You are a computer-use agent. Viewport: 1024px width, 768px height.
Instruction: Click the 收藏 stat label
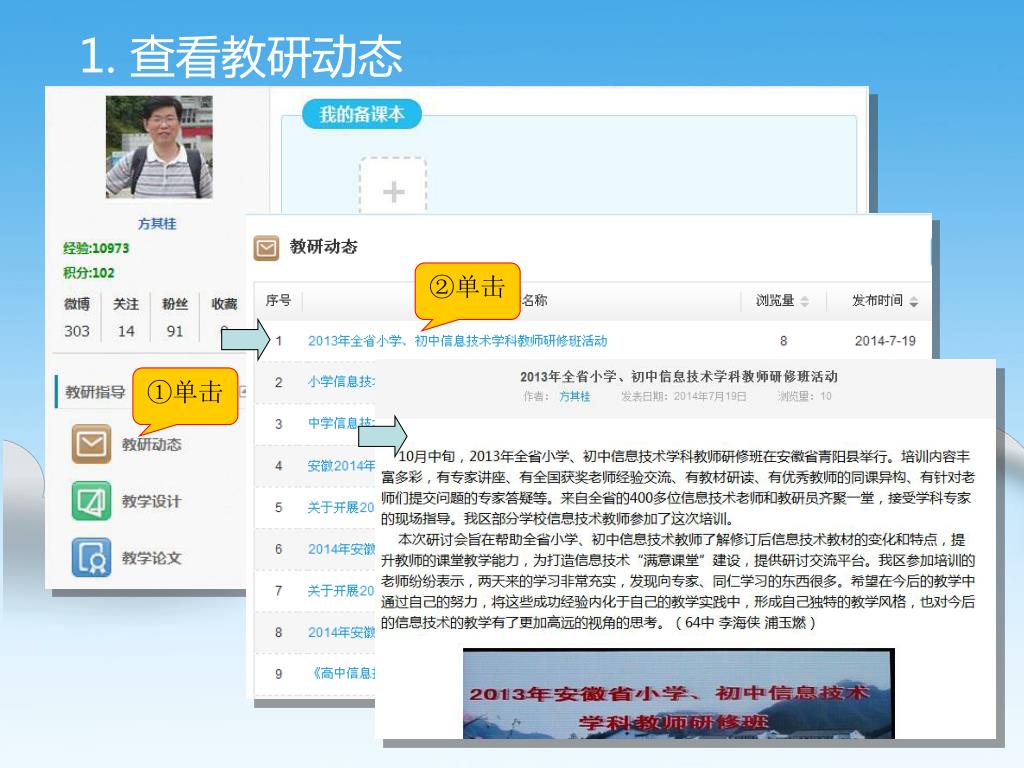point(224,304)
